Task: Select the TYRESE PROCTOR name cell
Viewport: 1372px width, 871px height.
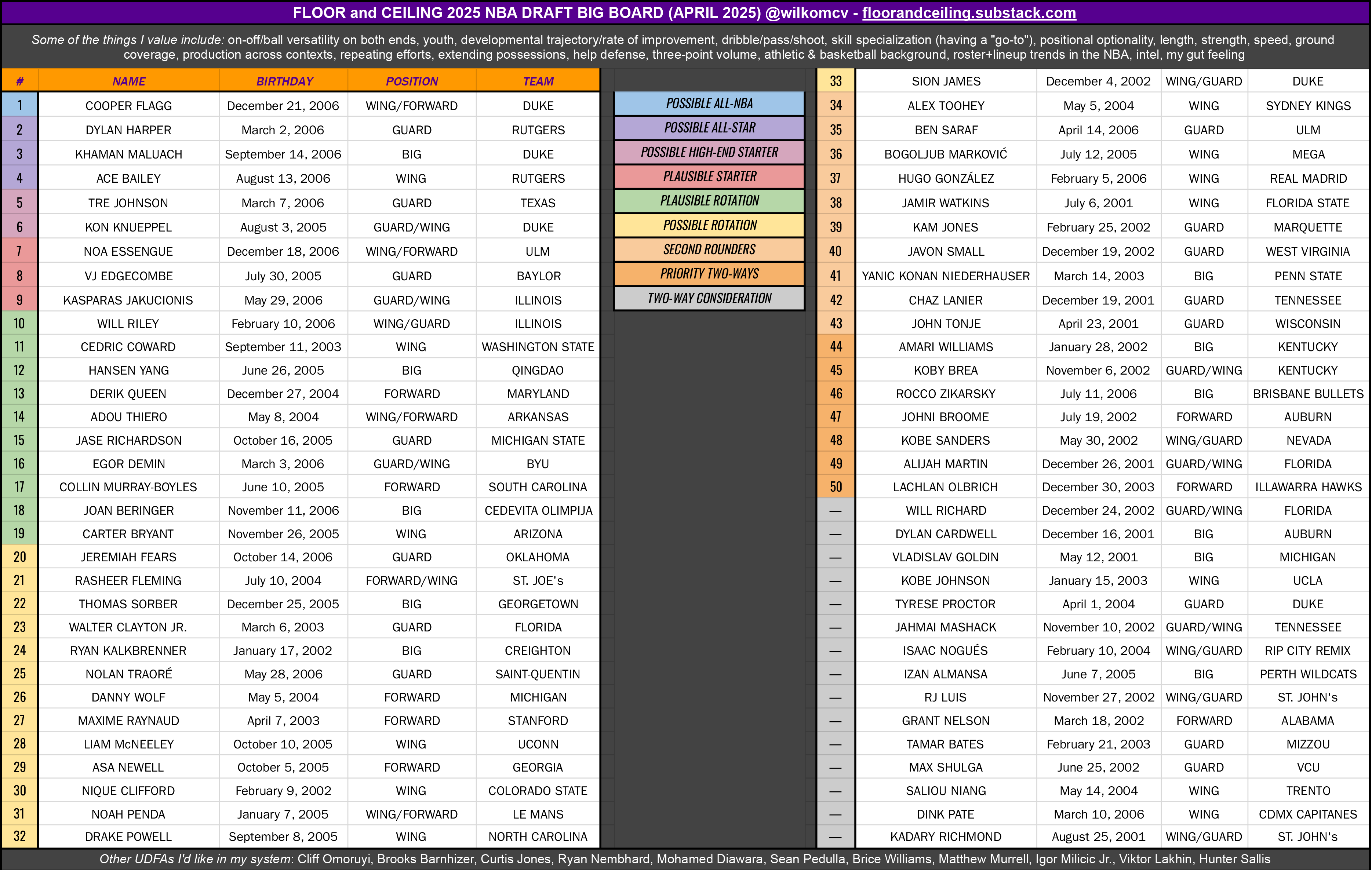Action: click(x=946, y=604)
